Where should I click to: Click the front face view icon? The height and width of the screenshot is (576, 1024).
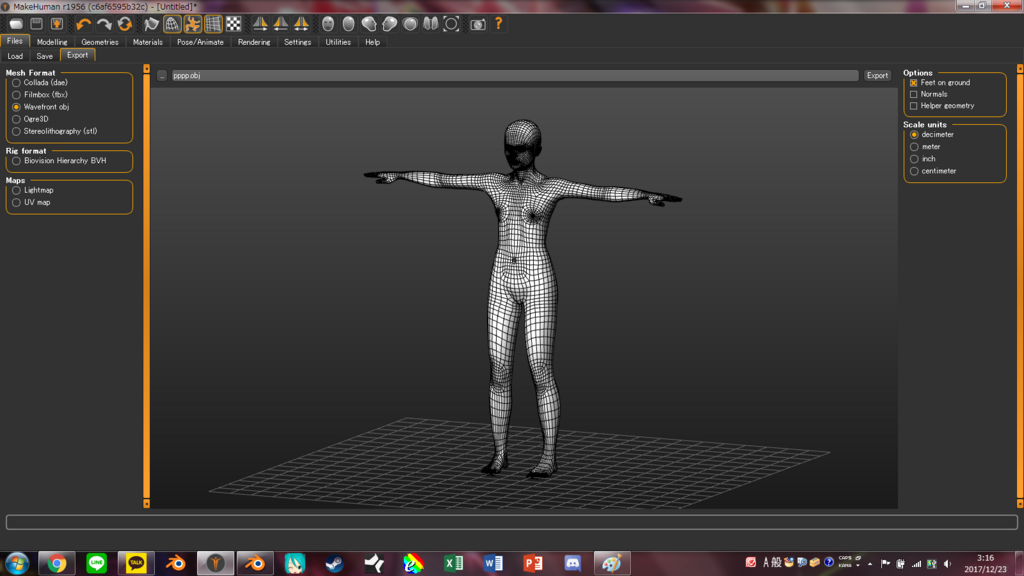point(328,24)
